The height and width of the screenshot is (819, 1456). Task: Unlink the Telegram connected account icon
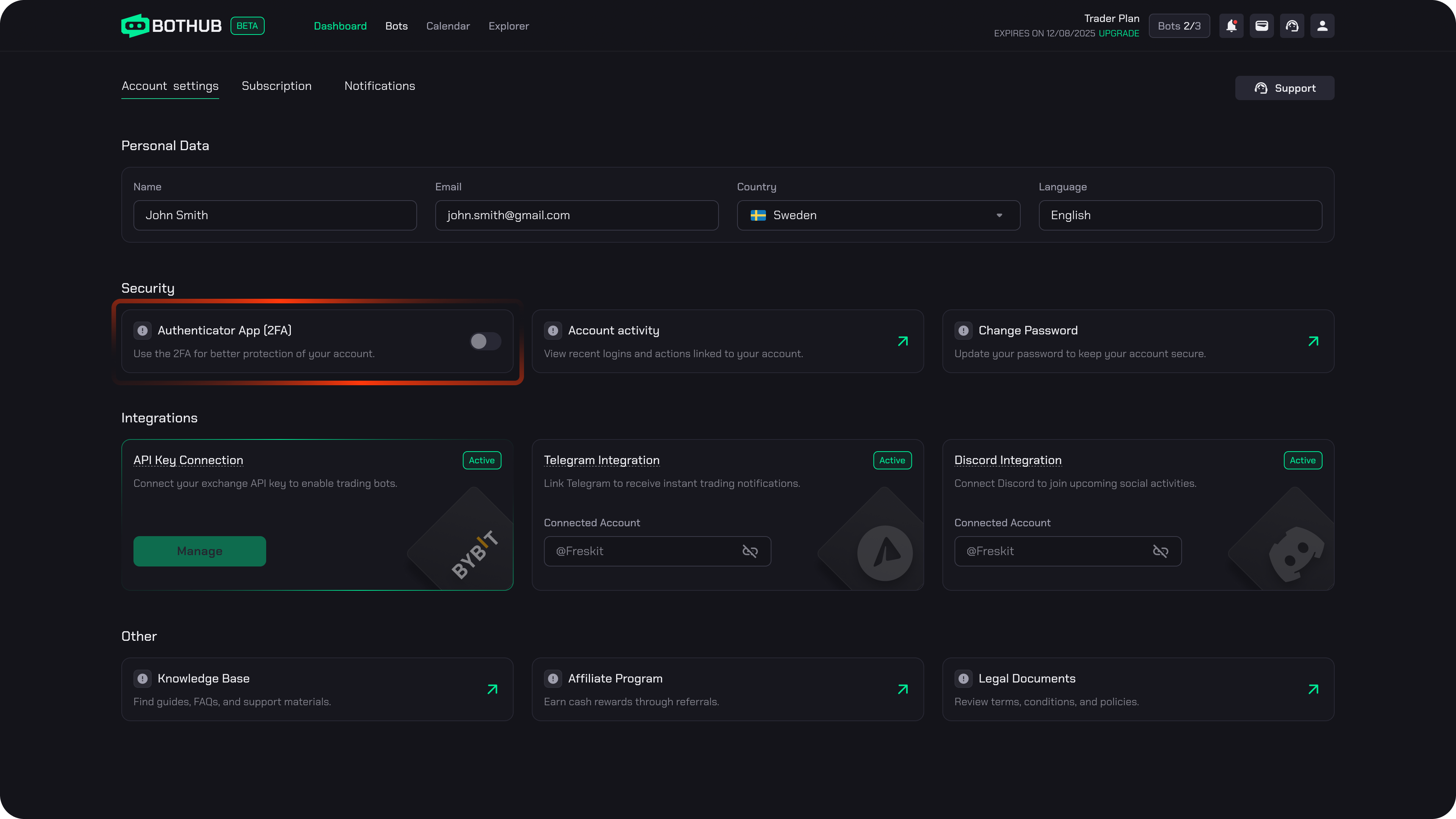click(x=750, y=551)
